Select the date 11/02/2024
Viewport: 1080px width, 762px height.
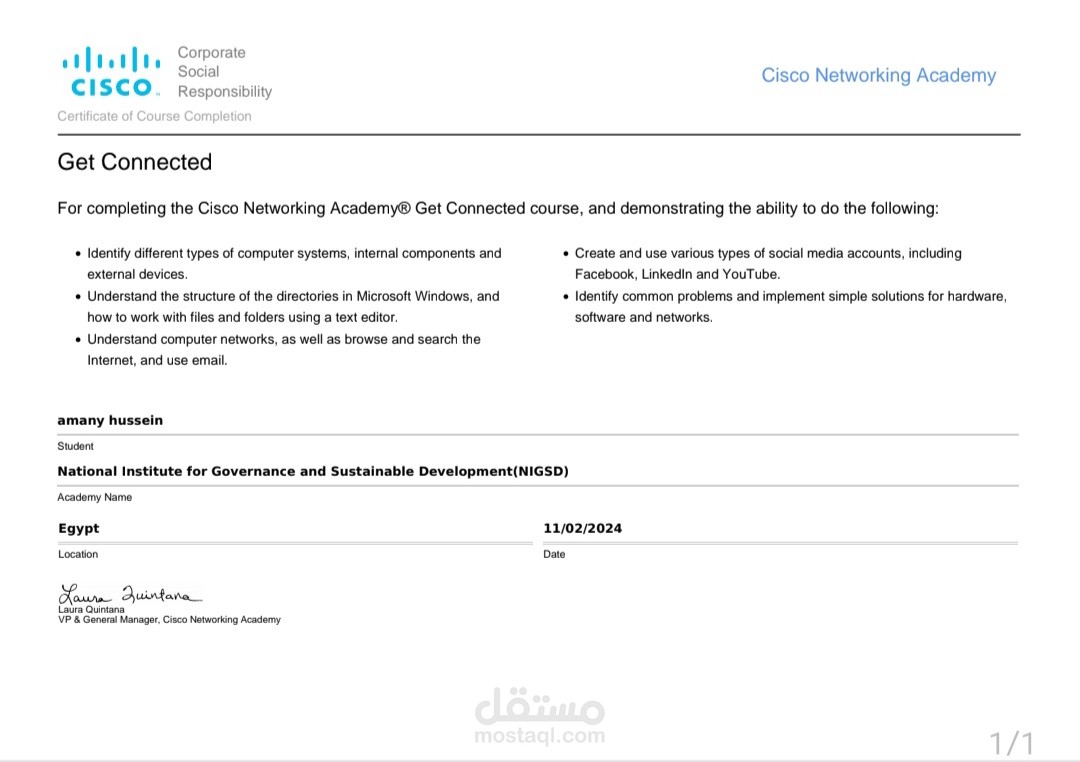[583, 528]
